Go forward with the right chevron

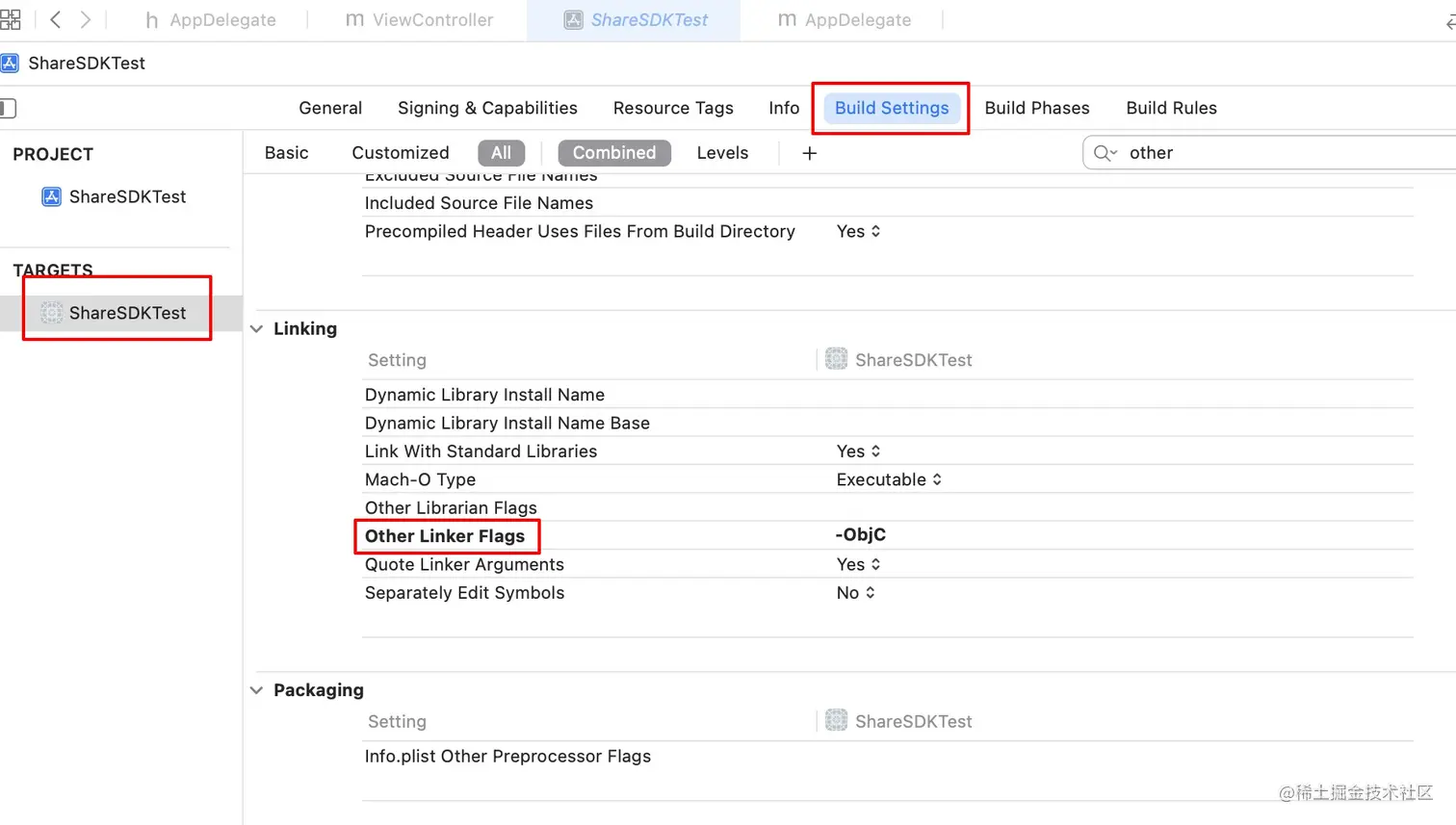pos(86,19)
